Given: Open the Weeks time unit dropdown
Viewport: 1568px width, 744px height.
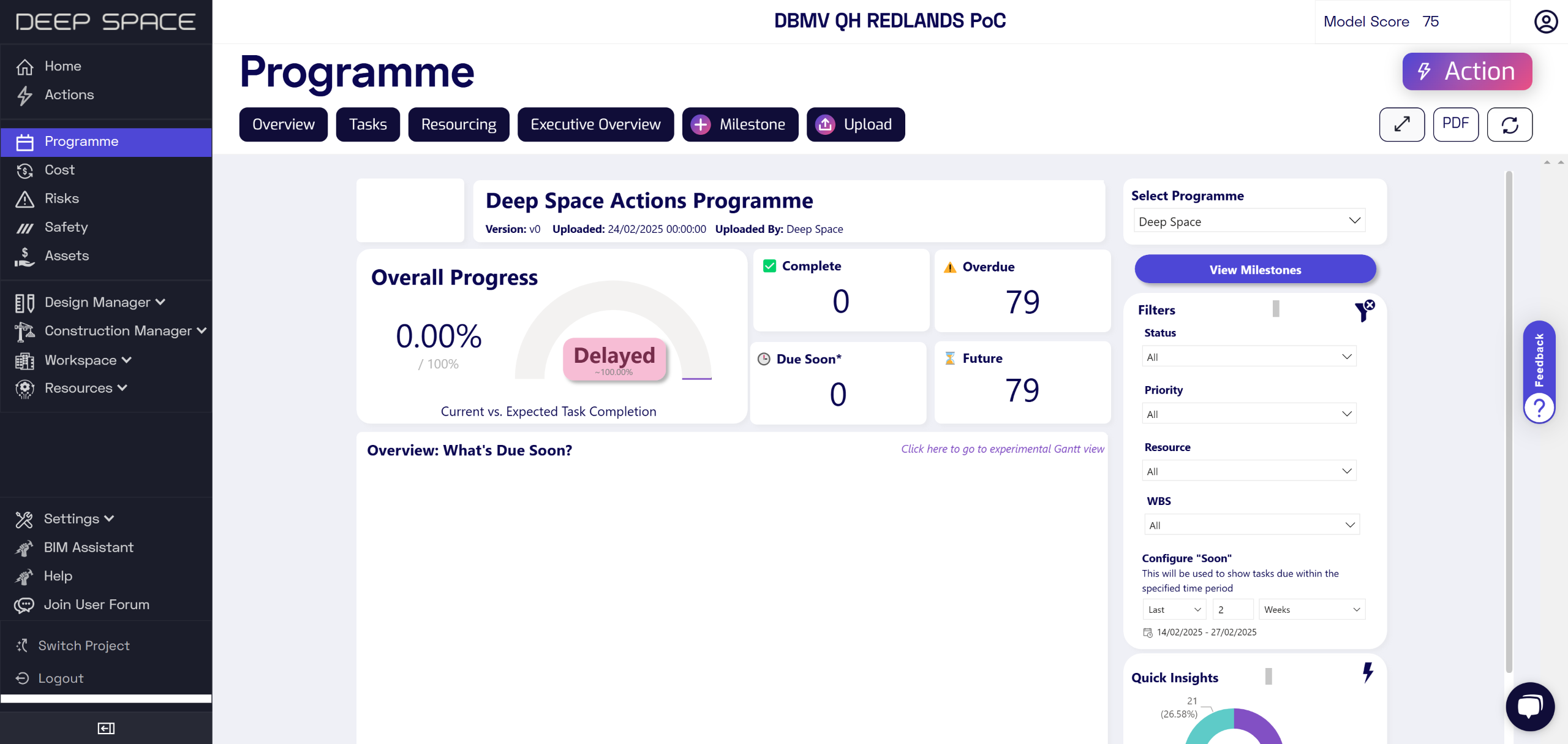Looking at the screenshot, I should click(x=1311, y=609).
